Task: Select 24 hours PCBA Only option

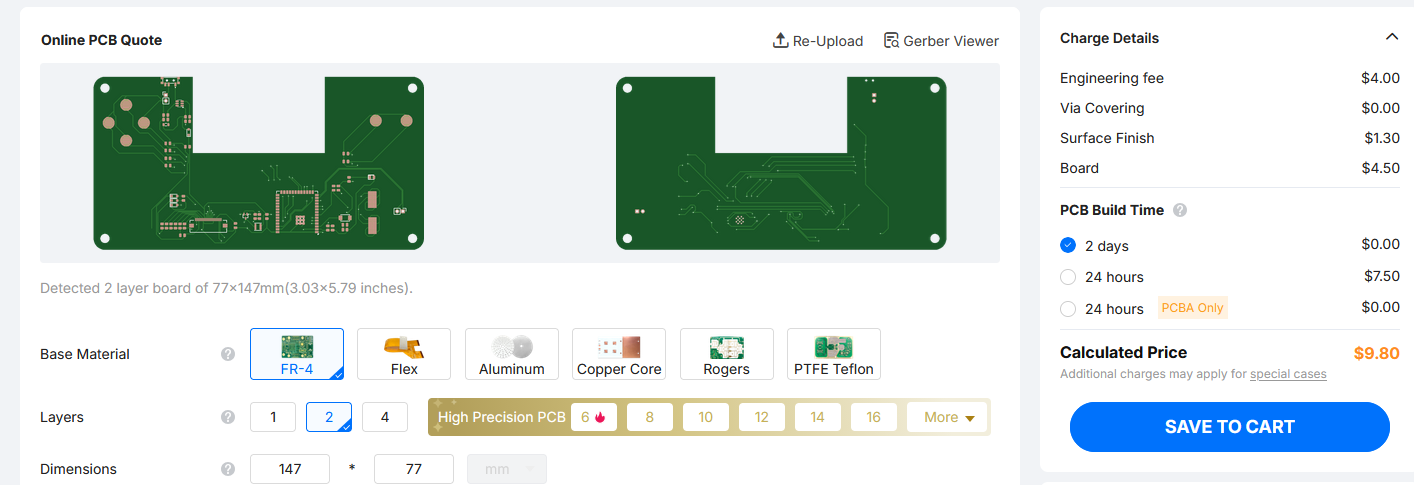Action: (1068, 309)
